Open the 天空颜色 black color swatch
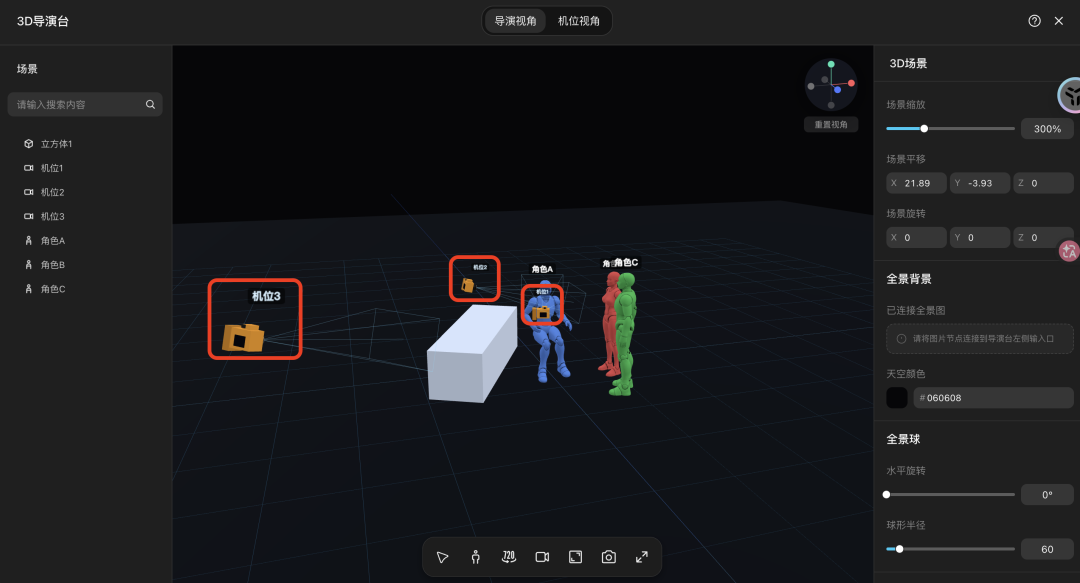This screenshot has height=583, width=1080. (897, 398)
